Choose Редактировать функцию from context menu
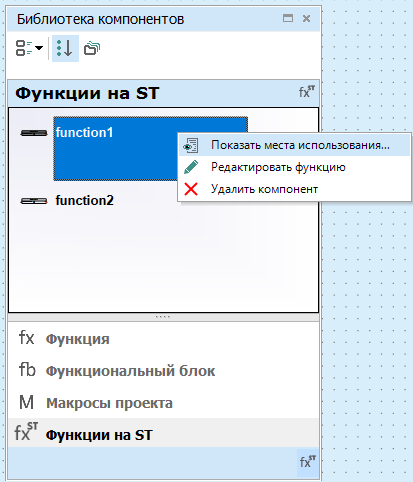This screenshot has height=482, width=413. point(294,167)
